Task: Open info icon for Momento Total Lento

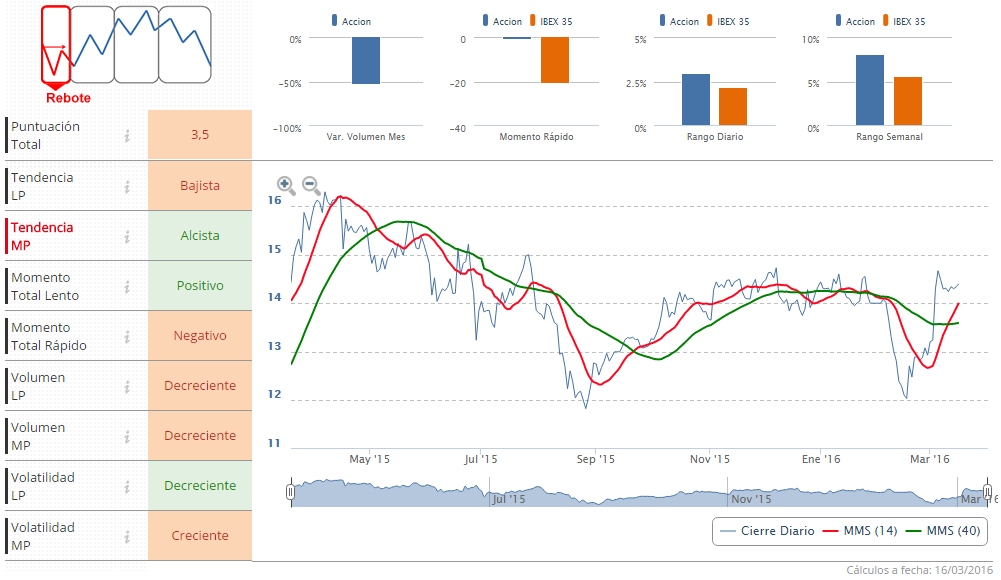Action: (x=127, y=286)
